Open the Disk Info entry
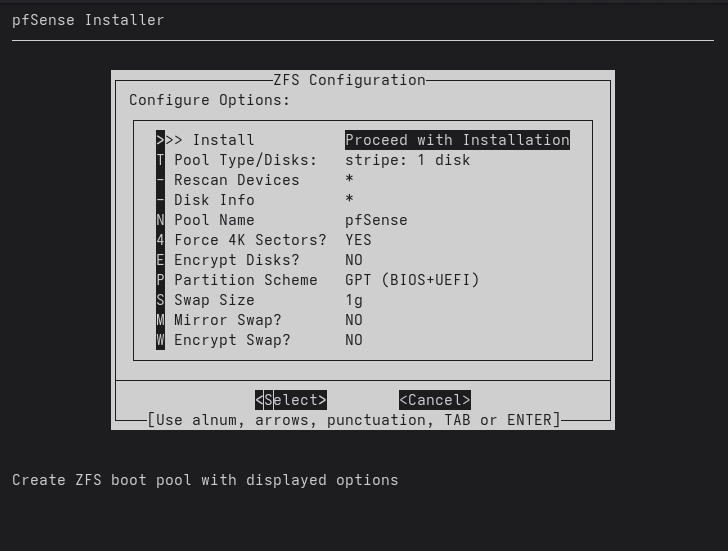 click(255, 200)
